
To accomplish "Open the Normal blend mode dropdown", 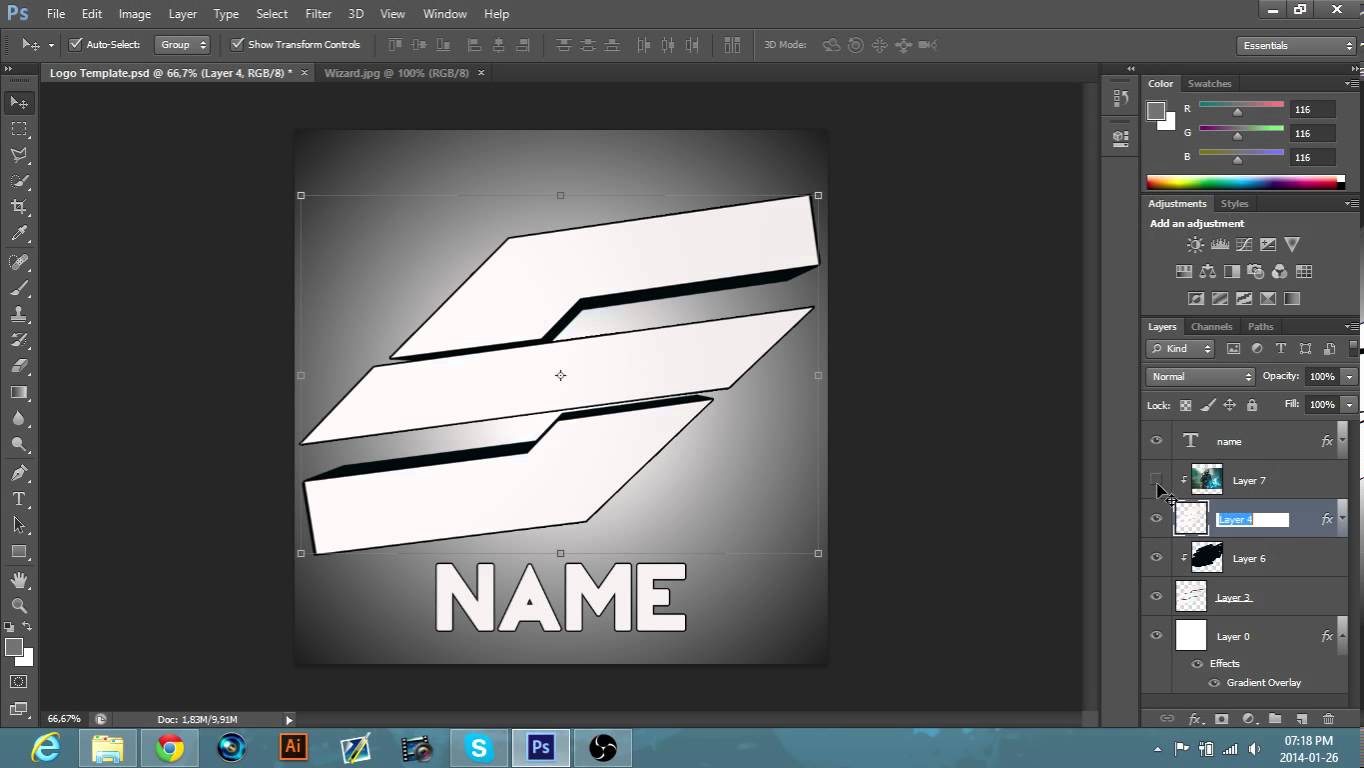I will (x=1200, y=376).
